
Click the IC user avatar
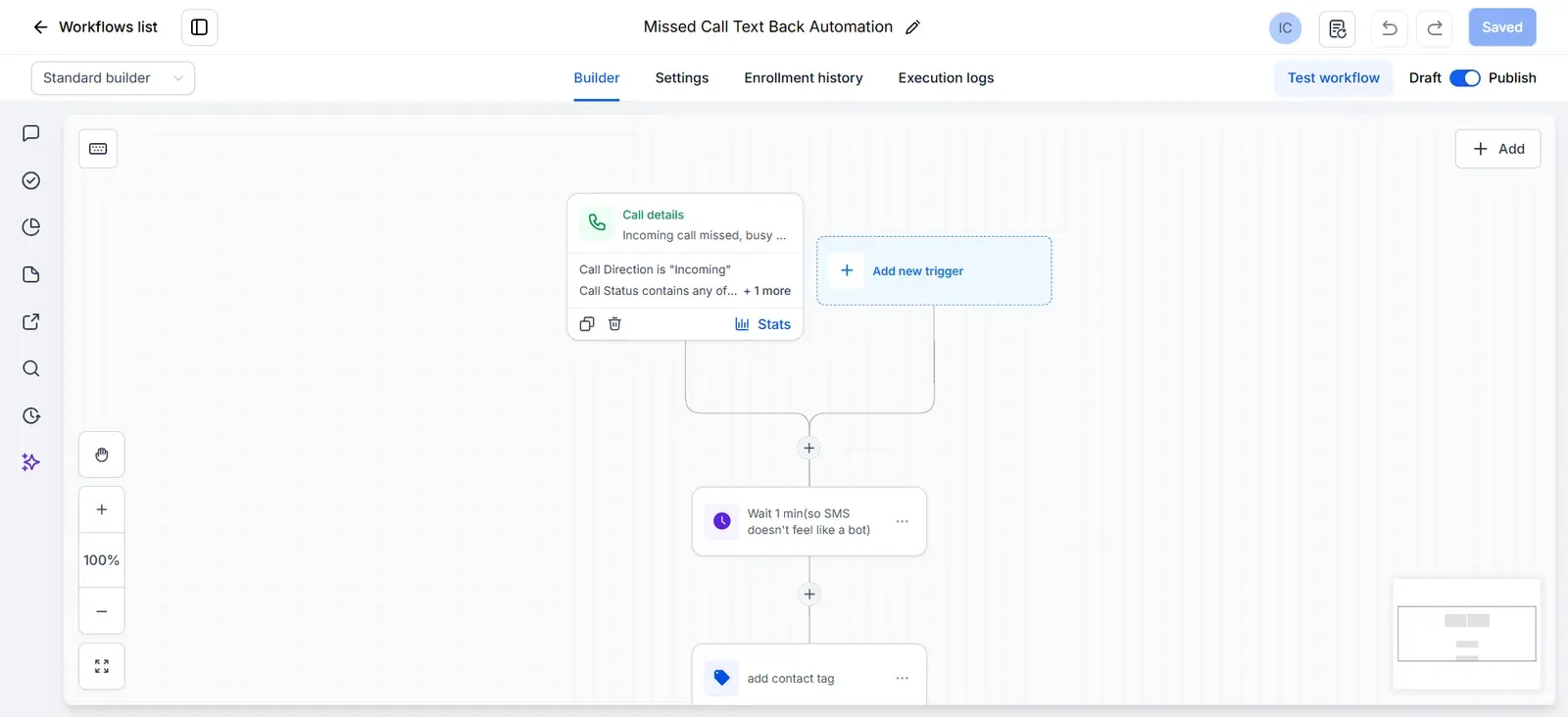pos(1285,28)
